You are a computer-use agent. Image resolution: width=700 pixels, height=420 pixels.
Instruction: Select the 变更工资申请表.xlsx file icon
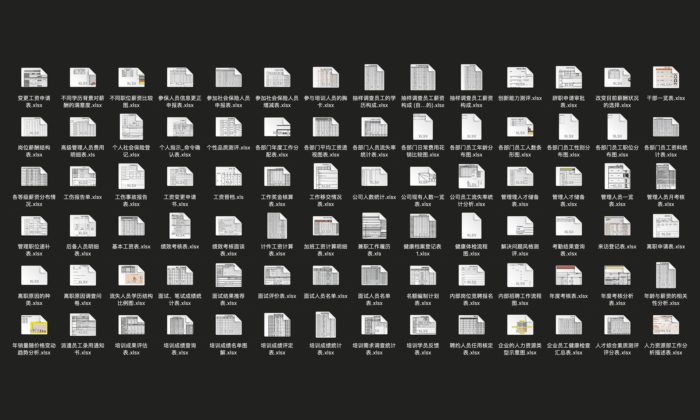coord(32,78)
